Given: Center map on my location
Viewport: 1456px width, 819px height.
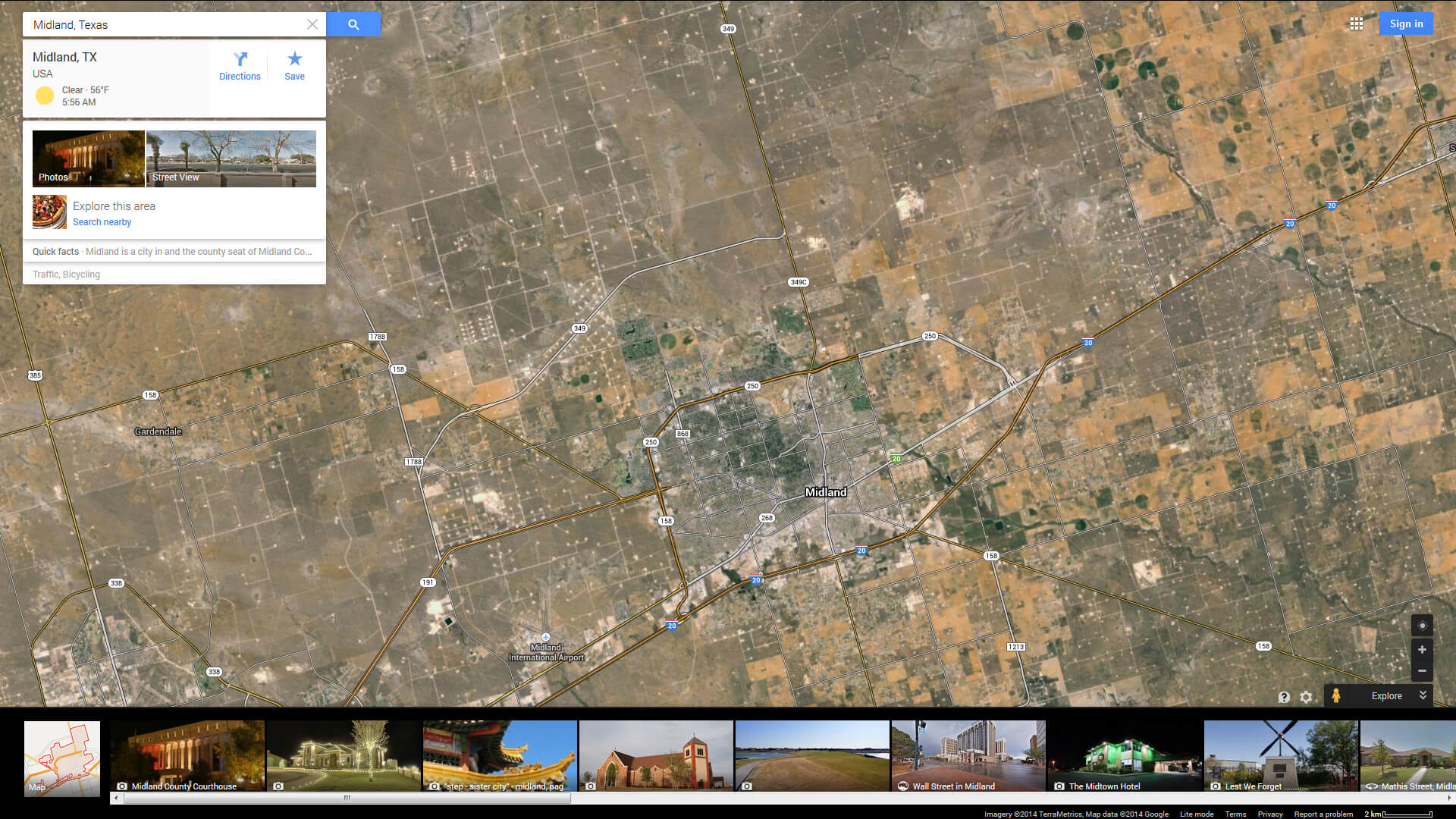Looking at the screenshot, I should pos(1422,626).
